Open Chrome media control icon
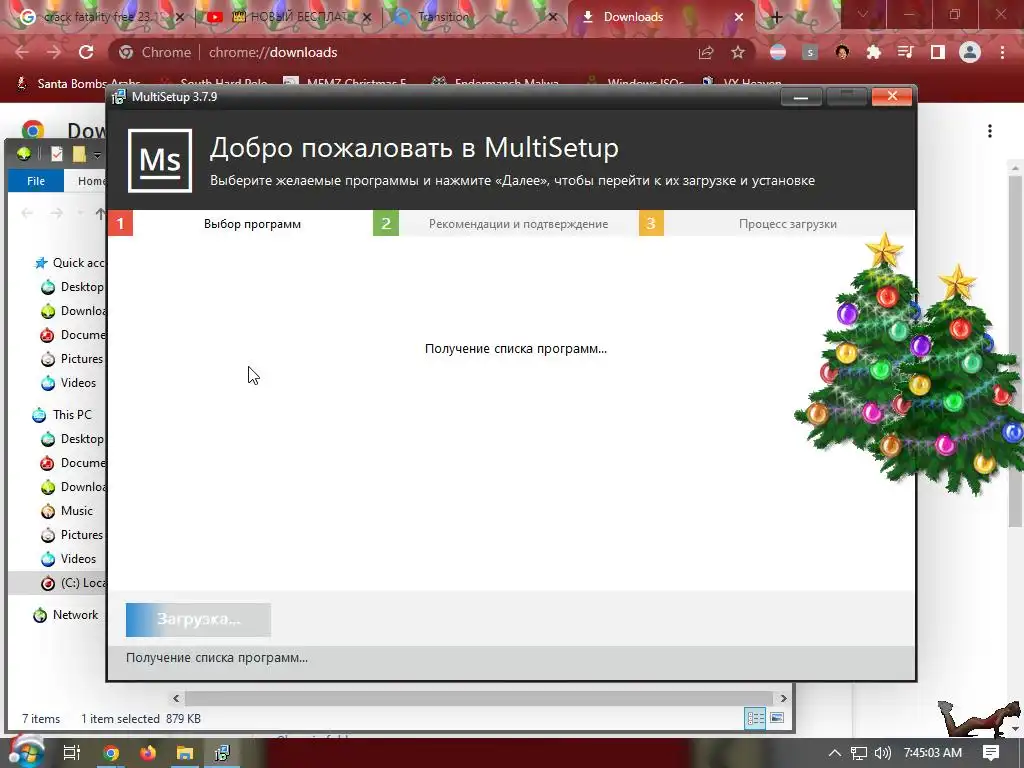Image resolution: width=1024 pixels, height=768 pixels. (905, 52)
